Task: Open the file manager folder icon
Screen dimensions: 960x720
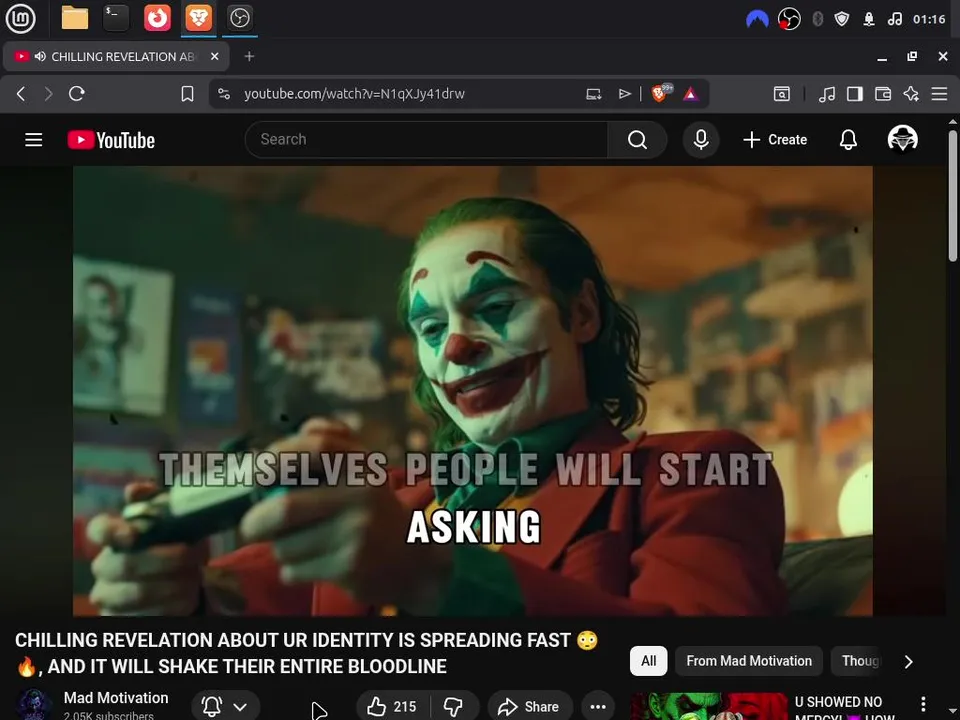Action: pos(75,18)
